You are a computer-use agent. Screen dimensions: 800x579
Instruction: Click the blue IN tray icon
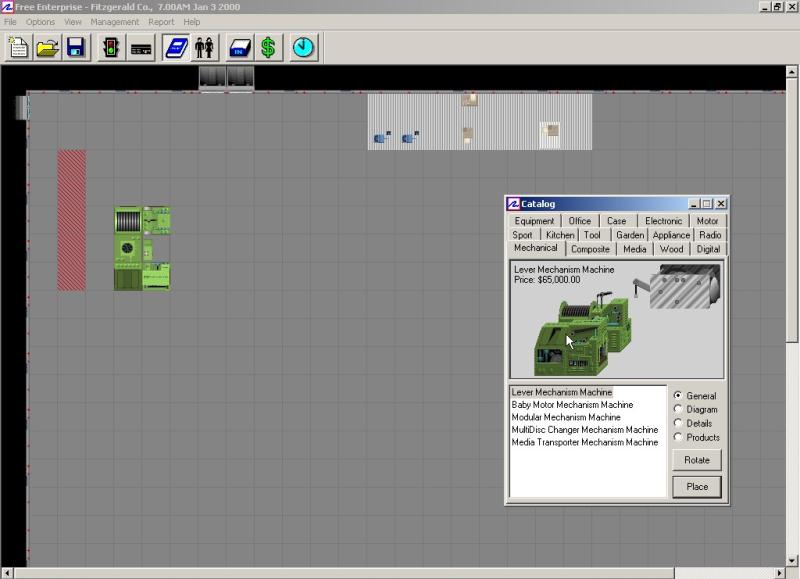(x=240, y=47)
